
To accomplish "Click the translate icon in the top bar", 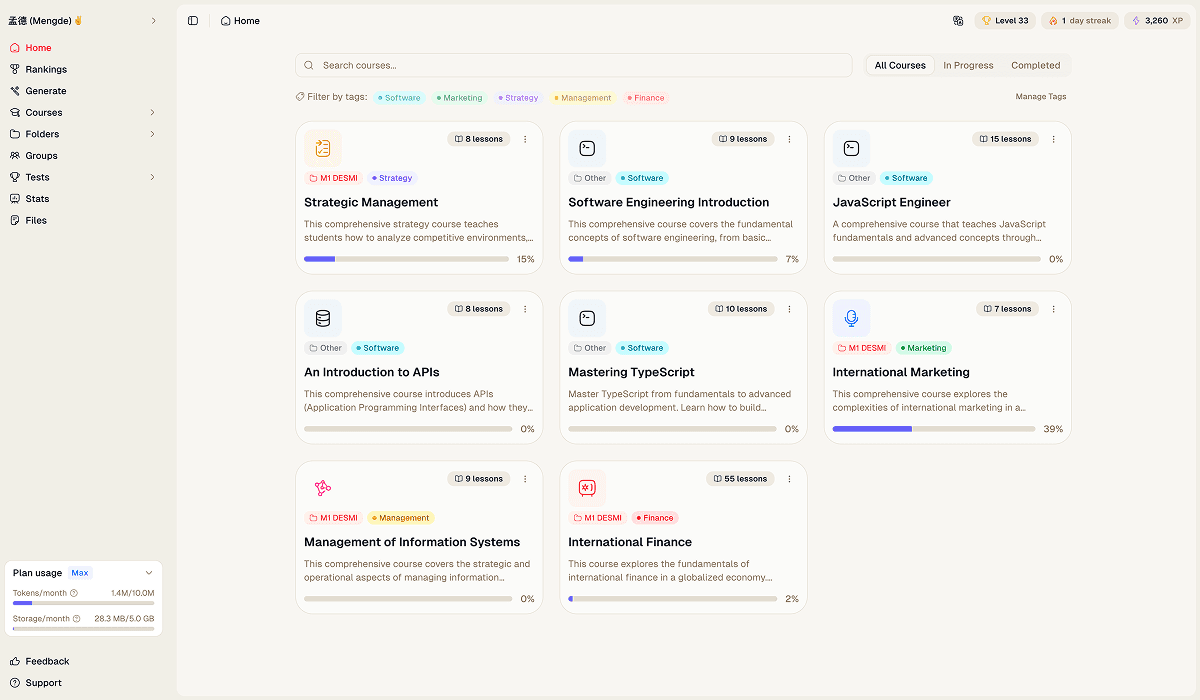I will pos(958,20).
